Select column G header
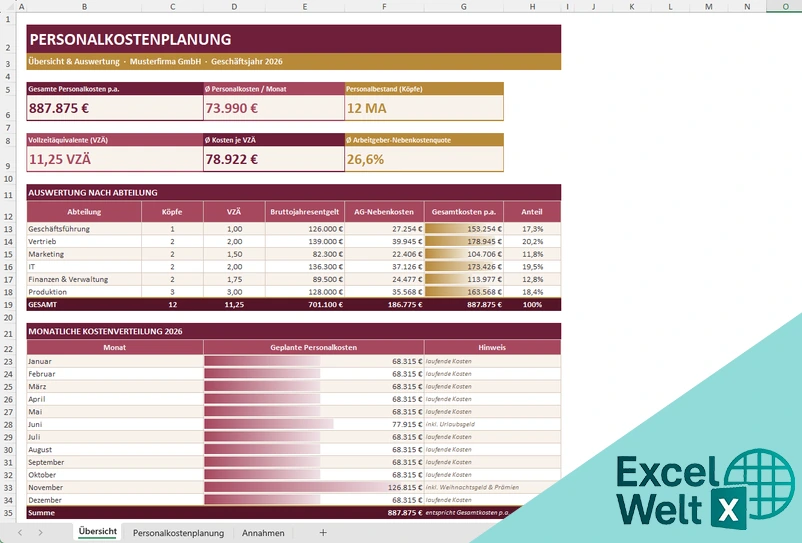The height and width of the screenshot is (543, 802). coord(463,7)
